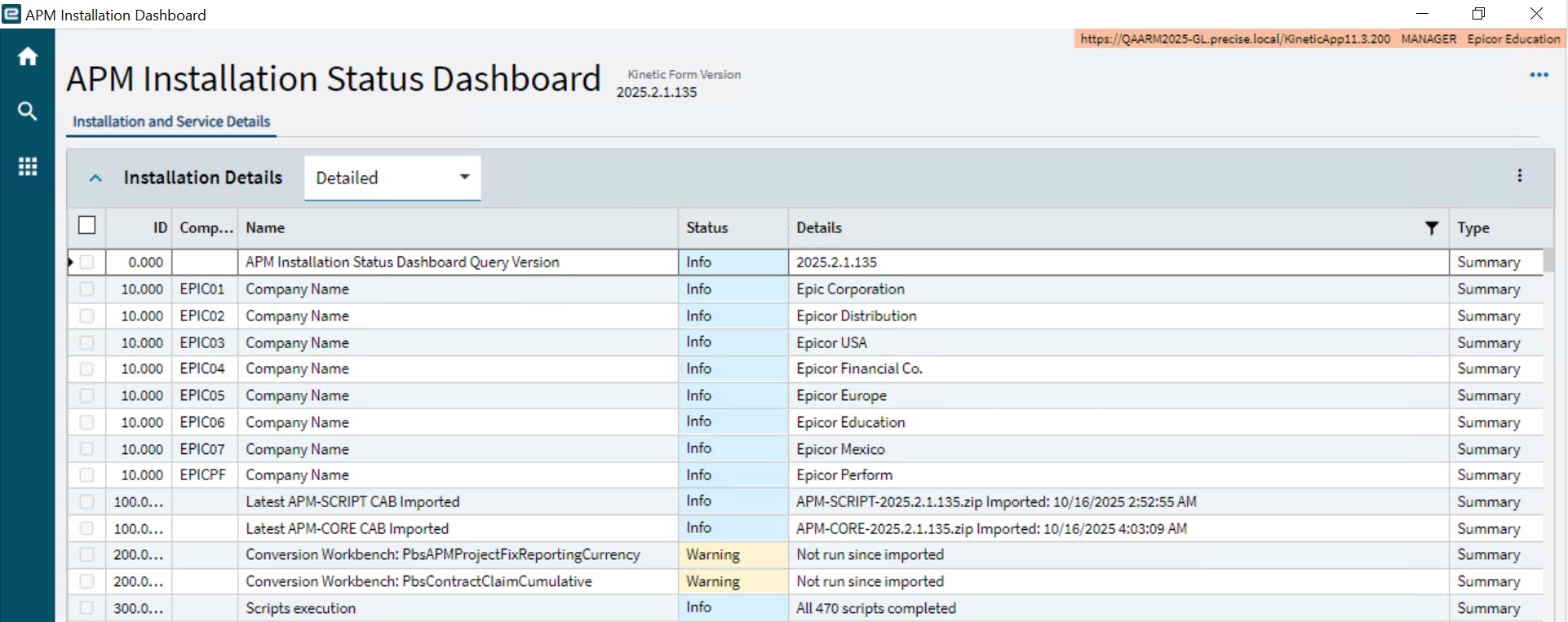The image size is (1568, 622).
Task: Click the EPIC05 company cell
Action: coord(205,395)
